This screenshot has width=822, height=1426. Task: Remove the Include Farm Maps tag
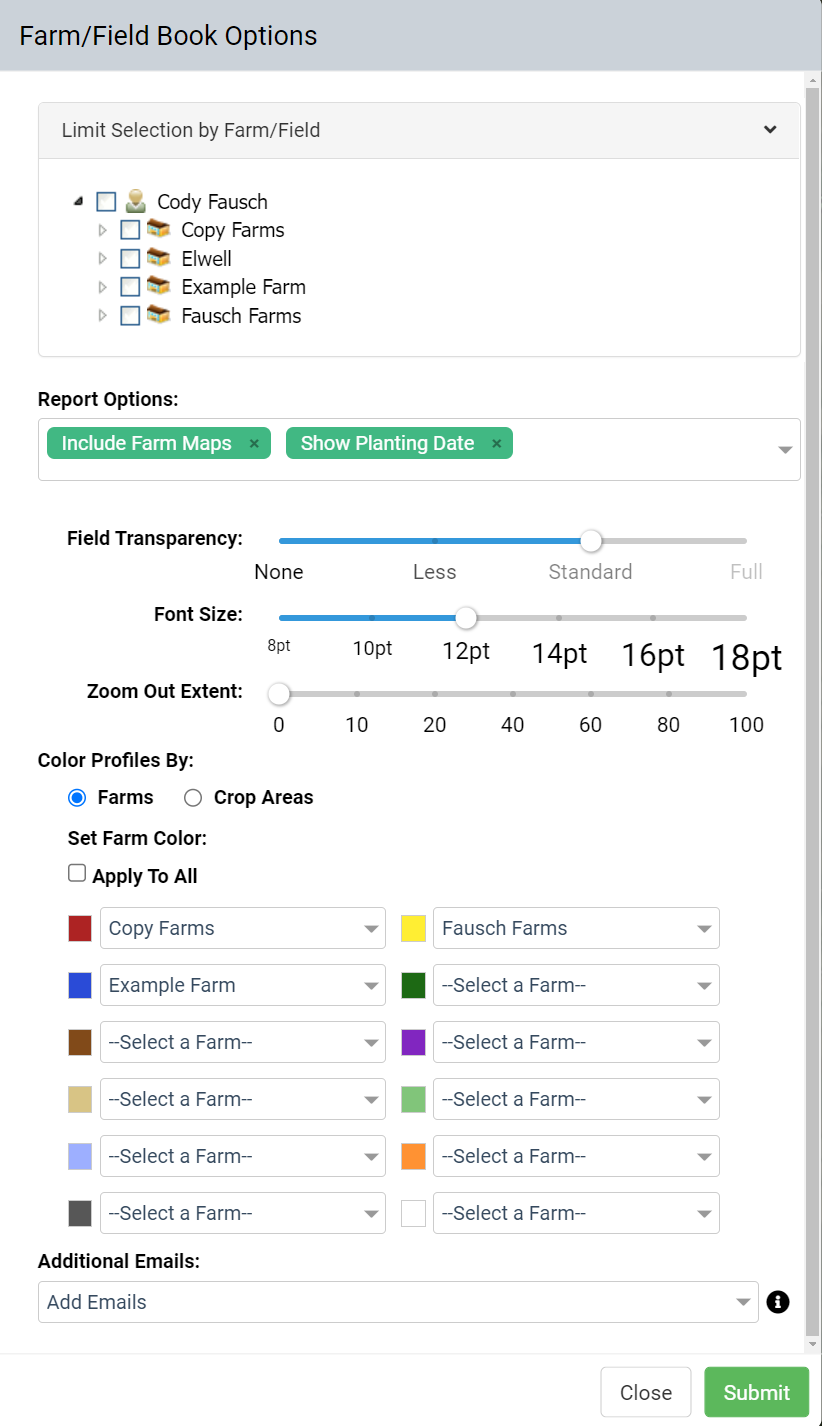(x=254, y=443)
